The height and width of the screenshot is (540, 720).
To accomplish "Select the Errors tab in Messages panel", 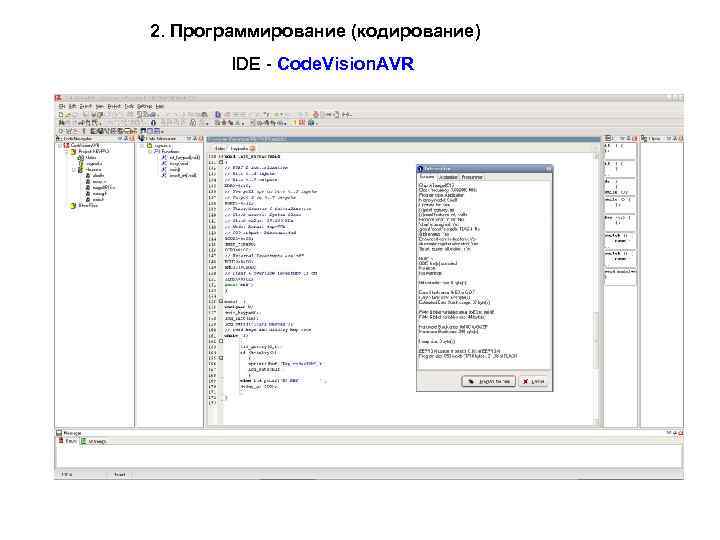I will 68,441.
